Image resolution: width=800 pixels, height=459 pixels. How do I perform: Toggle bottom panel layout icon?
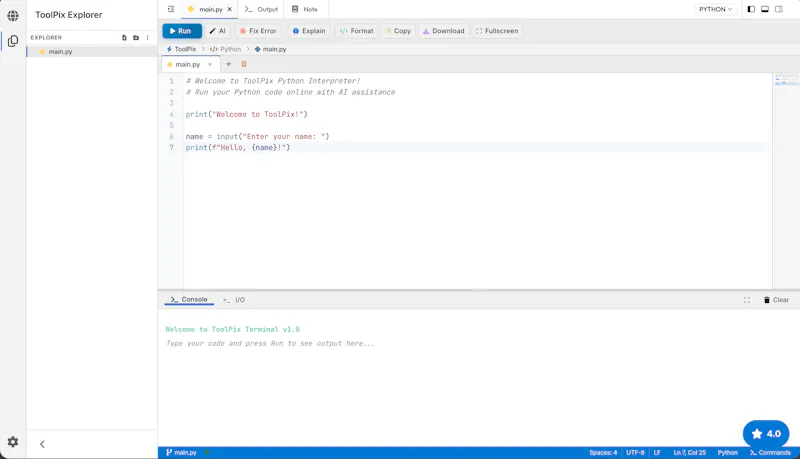[765, 9]
